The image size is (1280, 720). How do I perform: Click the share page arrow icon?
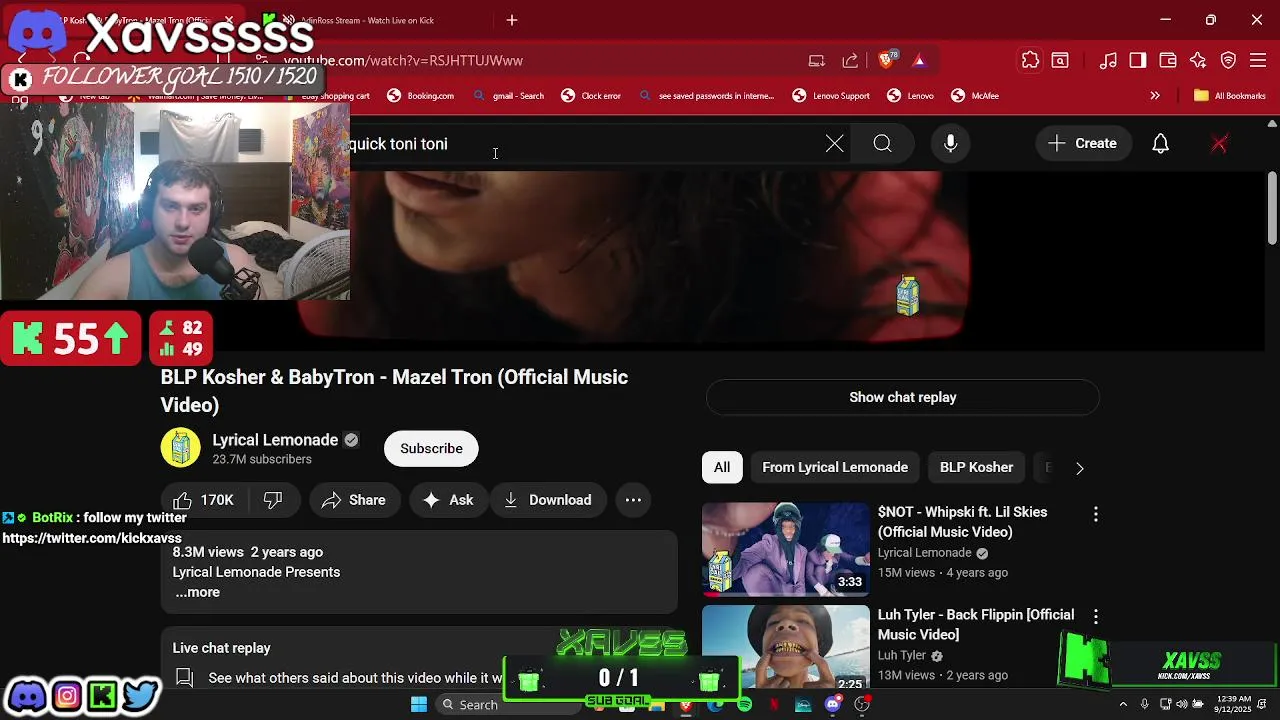(850, 61)
